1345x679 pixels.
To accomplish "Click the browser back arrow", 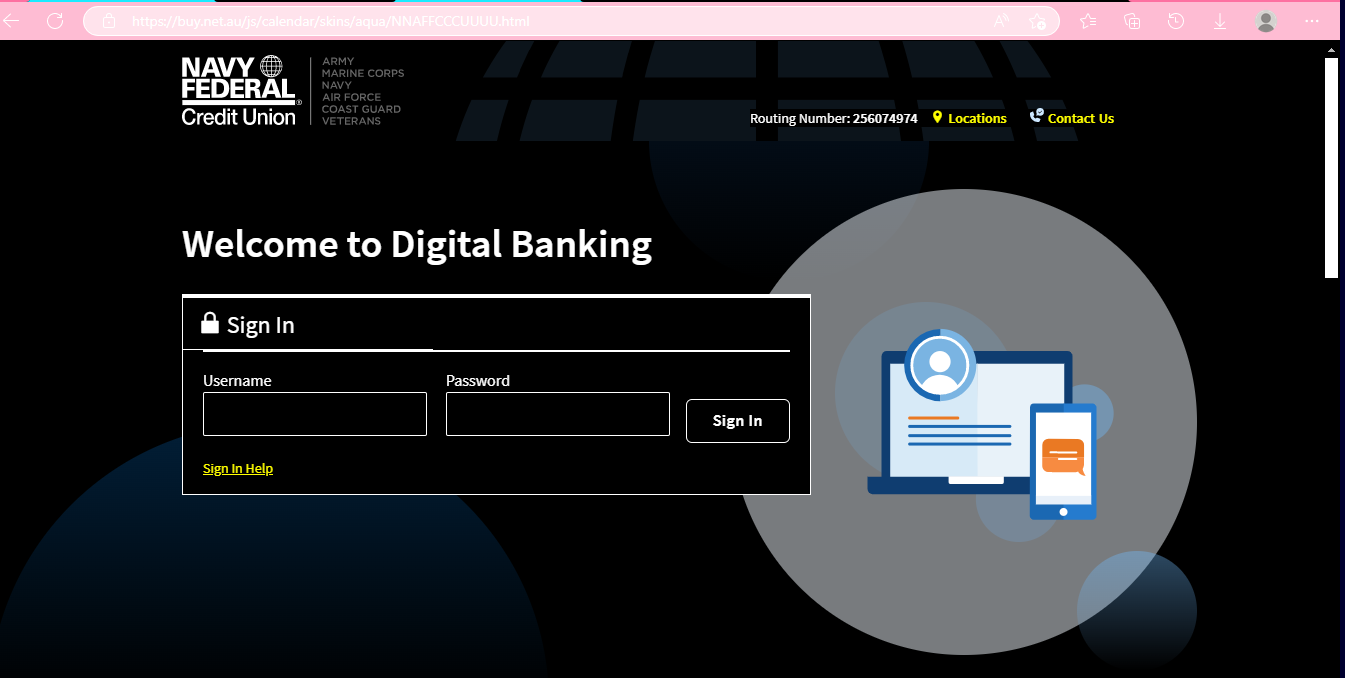I will pos(12,21).
